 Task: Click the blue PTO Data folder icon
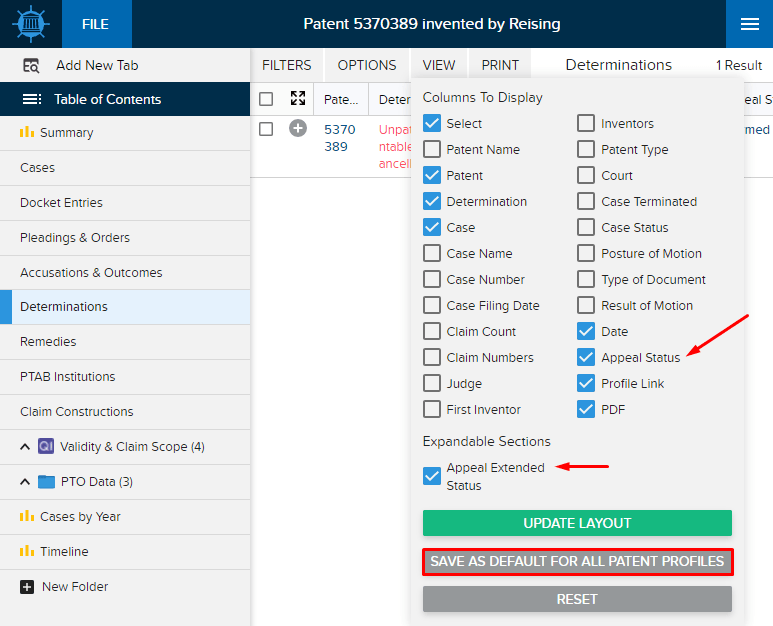tap(46, 481)
